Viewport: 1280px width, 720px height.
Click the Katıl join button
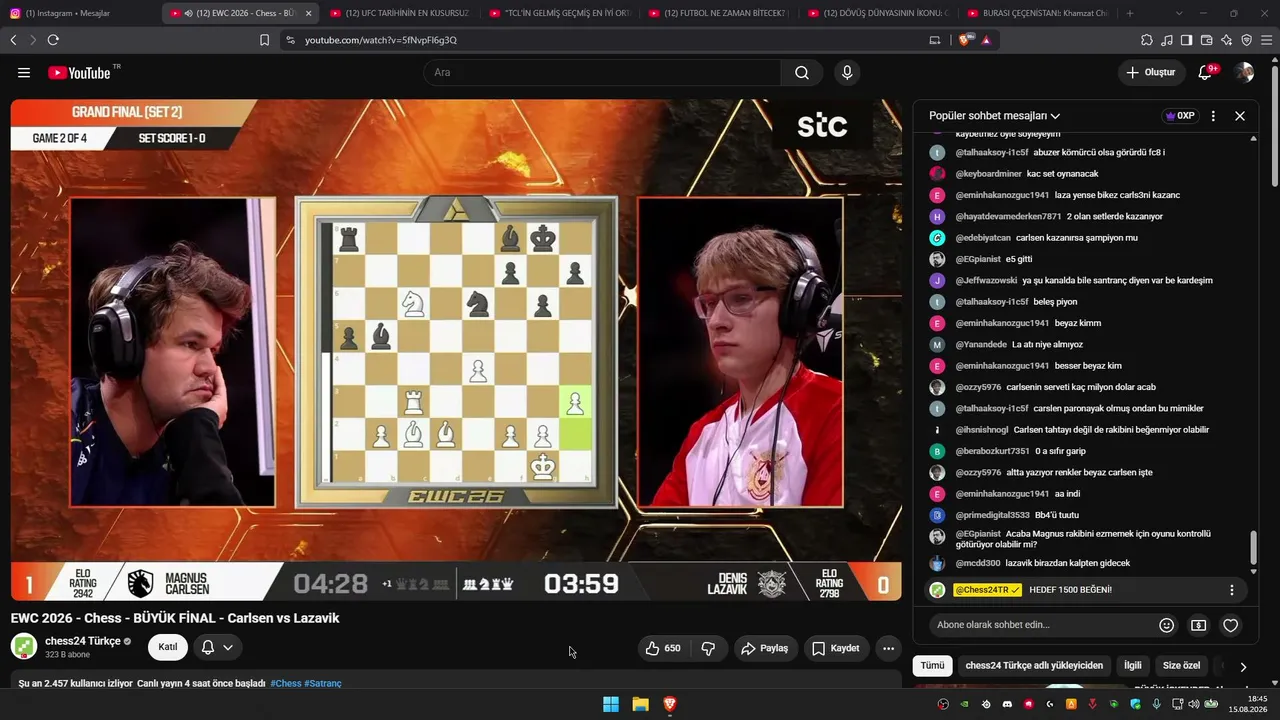pos(168,647)
